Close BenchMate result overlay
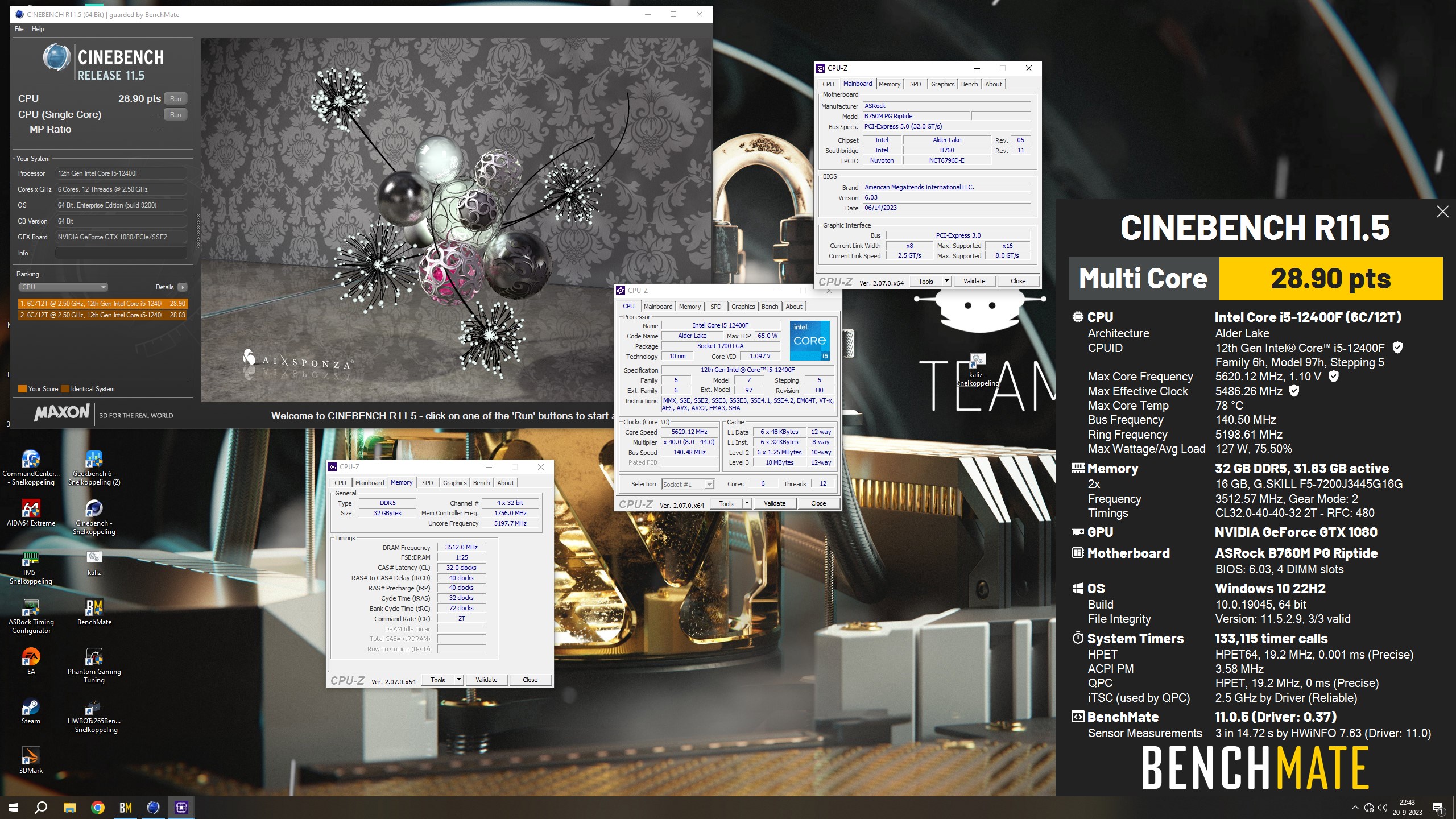The height and width of the screenshot is (819, 1456). (1442, 212)
